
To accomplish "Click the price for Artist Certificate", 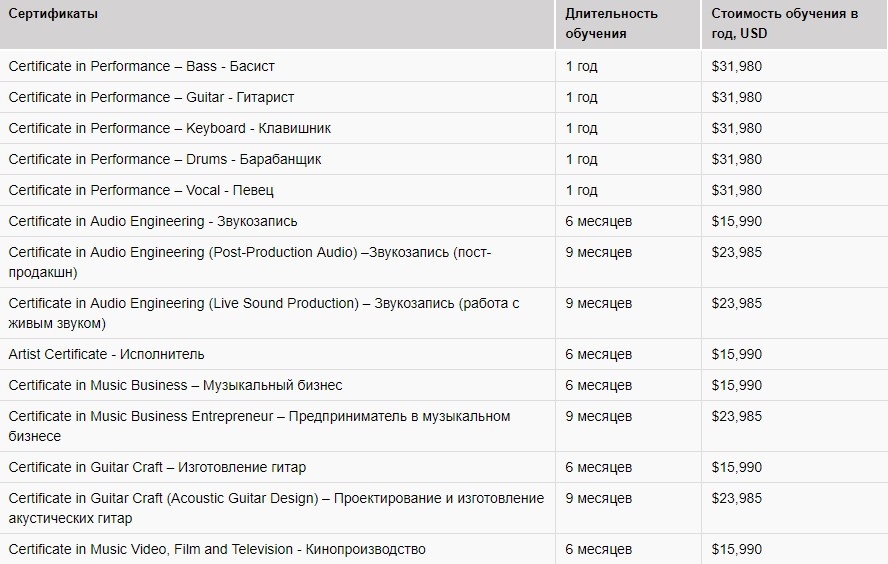I will [x=737, y=354].
